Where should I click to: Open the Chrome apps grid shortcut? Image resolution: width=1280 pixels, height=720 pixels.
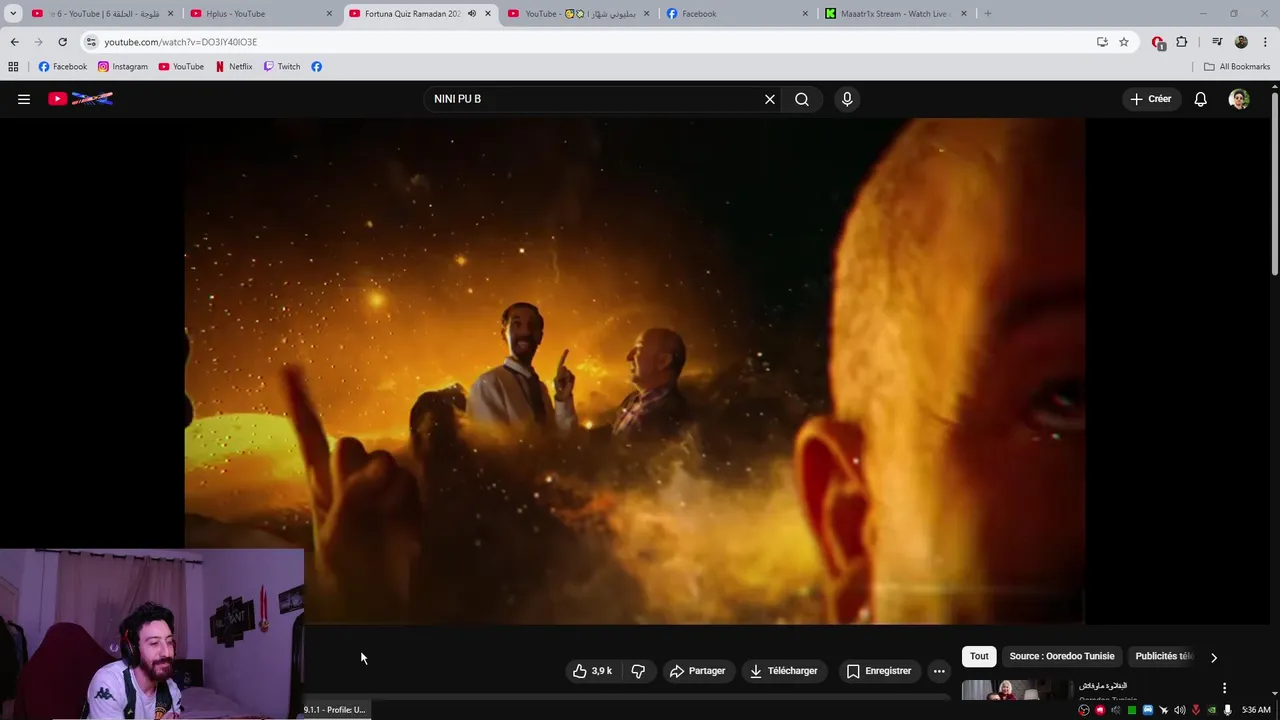13,67
